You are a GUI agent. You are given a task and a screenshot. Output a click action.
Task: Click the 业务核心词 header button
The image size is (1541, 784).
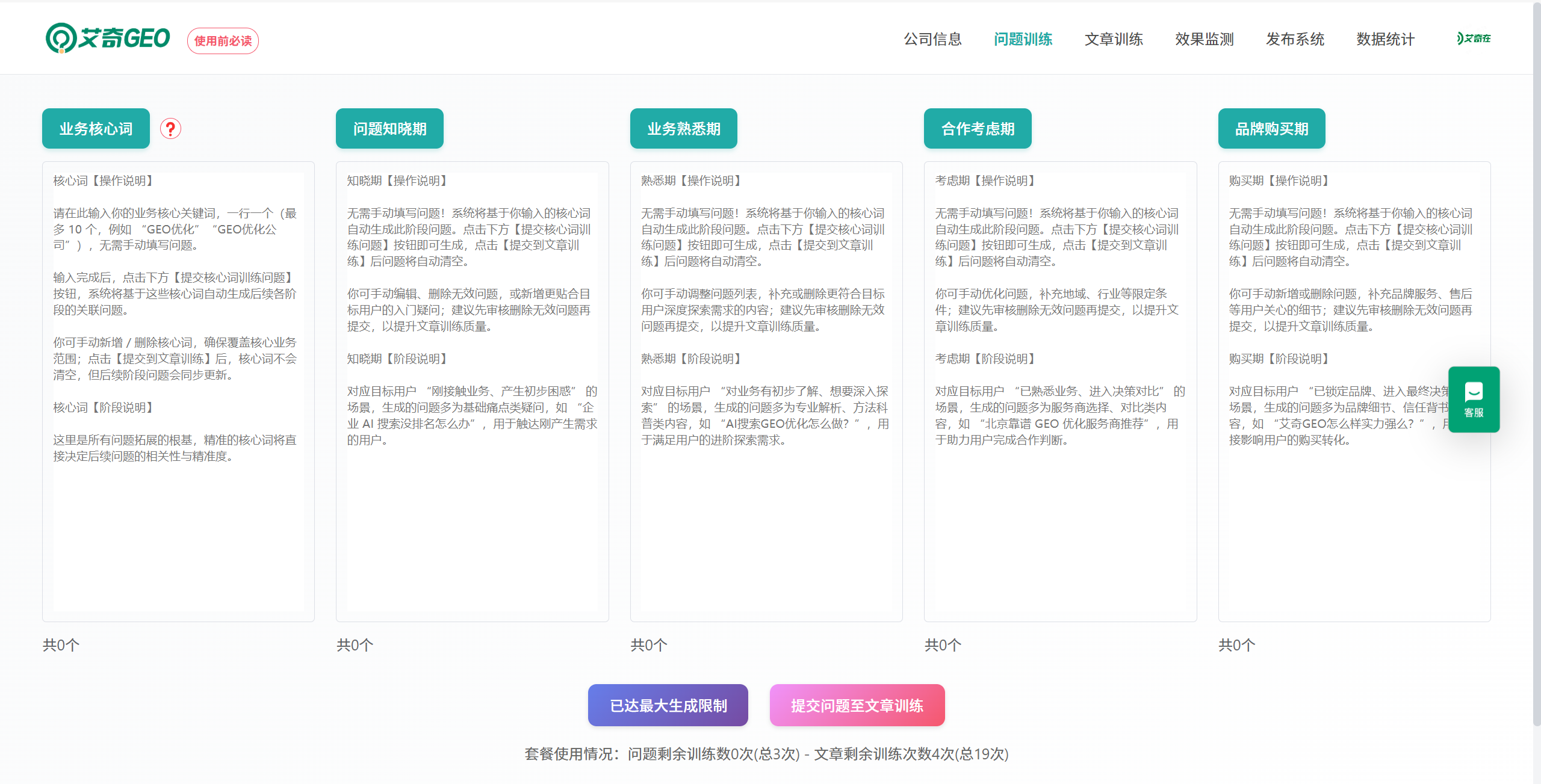96,129
